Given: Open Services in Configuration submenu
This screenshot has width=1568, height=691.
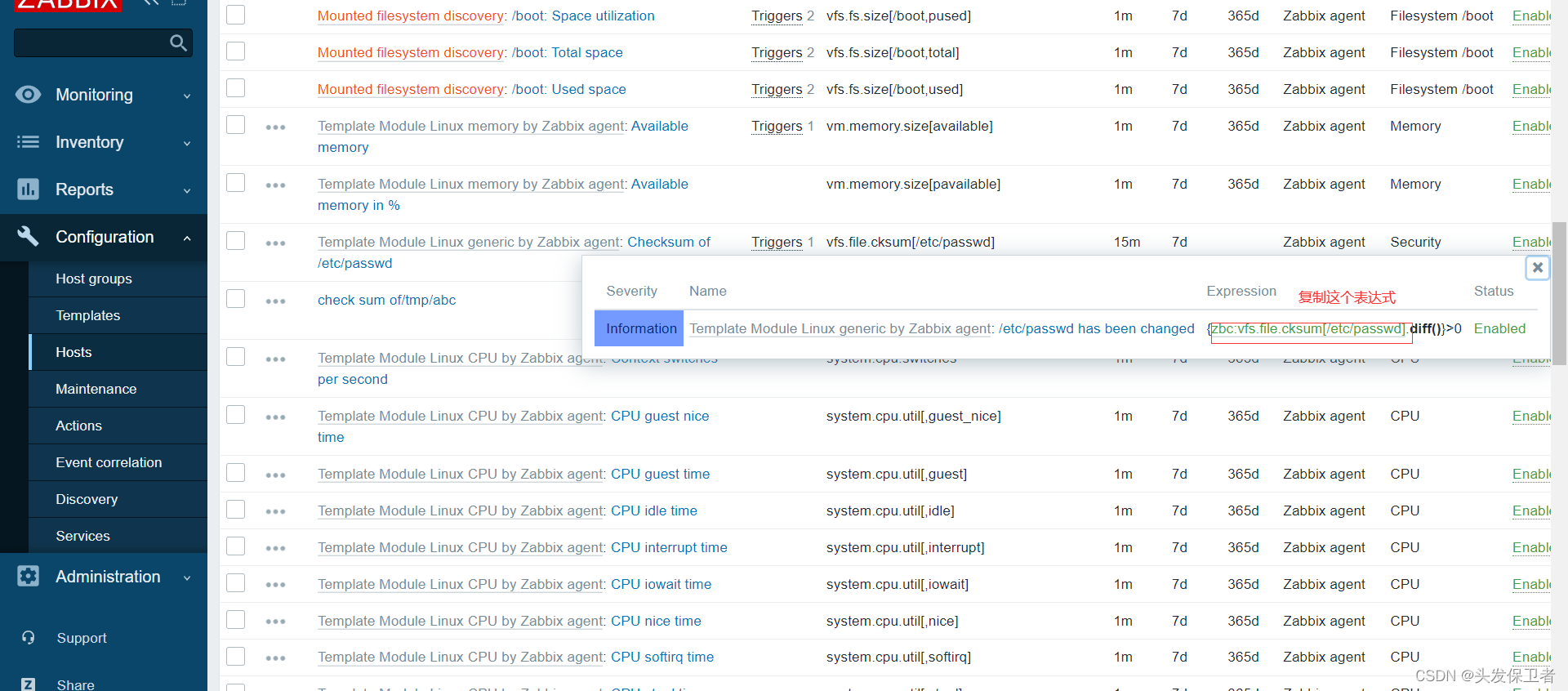Looking at the screenshot, I should [82, 536].
